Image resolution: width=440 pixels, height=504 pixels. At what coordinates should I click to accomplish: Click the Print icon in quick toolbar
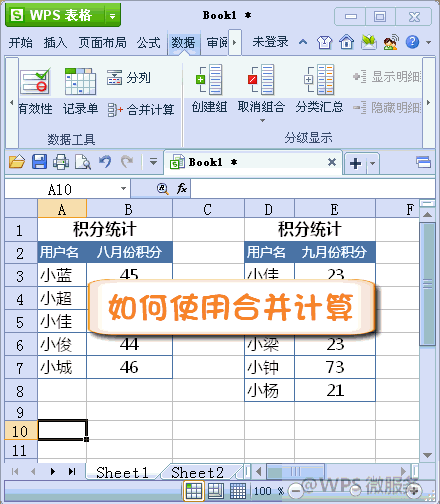tap(61, 162)
